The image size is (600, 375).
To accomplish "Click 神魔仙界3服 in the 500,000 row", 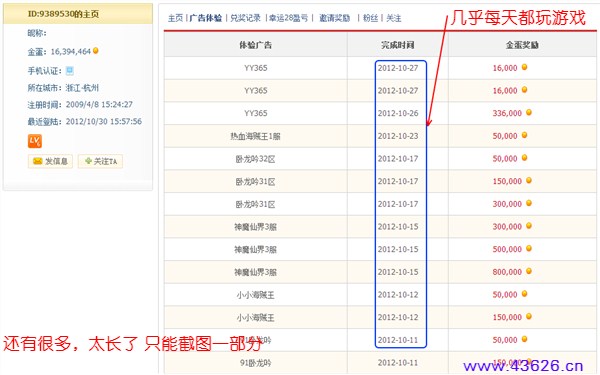I will point(256,249).
